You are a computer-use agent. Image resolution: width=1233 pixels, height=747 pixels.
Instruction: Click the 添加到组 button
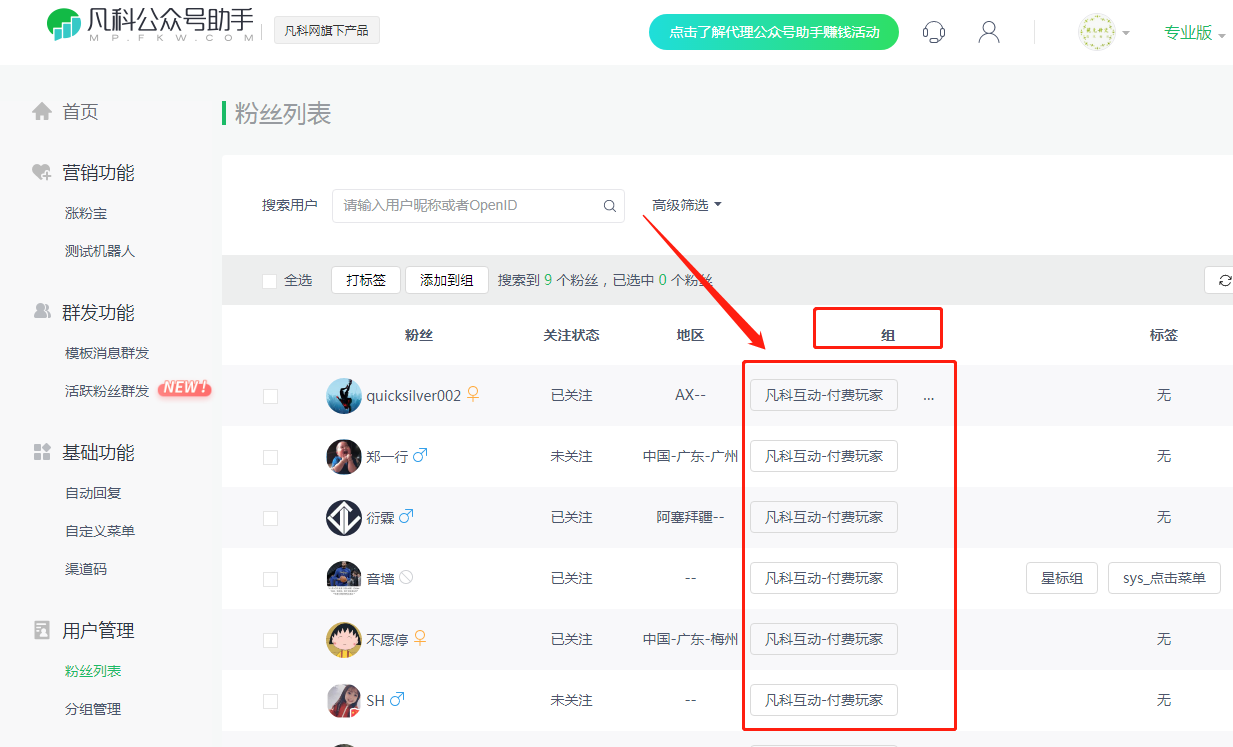pyautogui.click(x=446, y=280)
